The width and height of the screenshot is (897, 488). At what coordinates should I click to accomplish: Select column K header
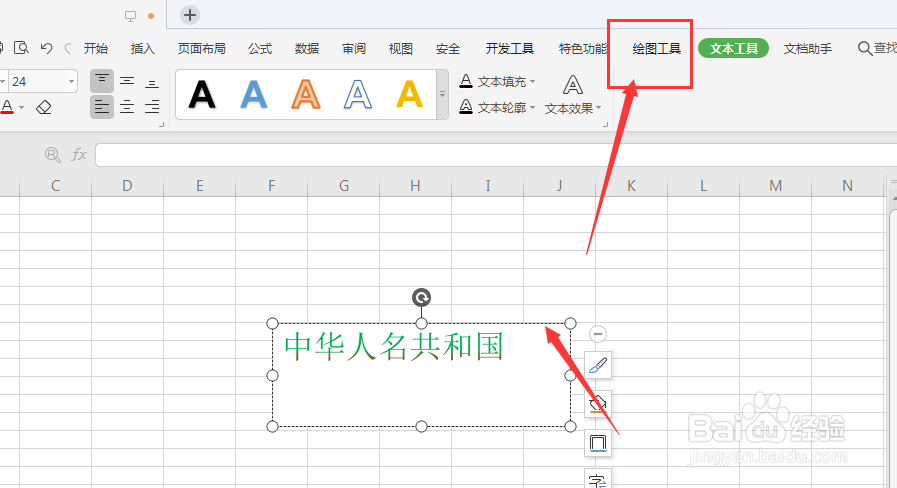pos(631,186)
